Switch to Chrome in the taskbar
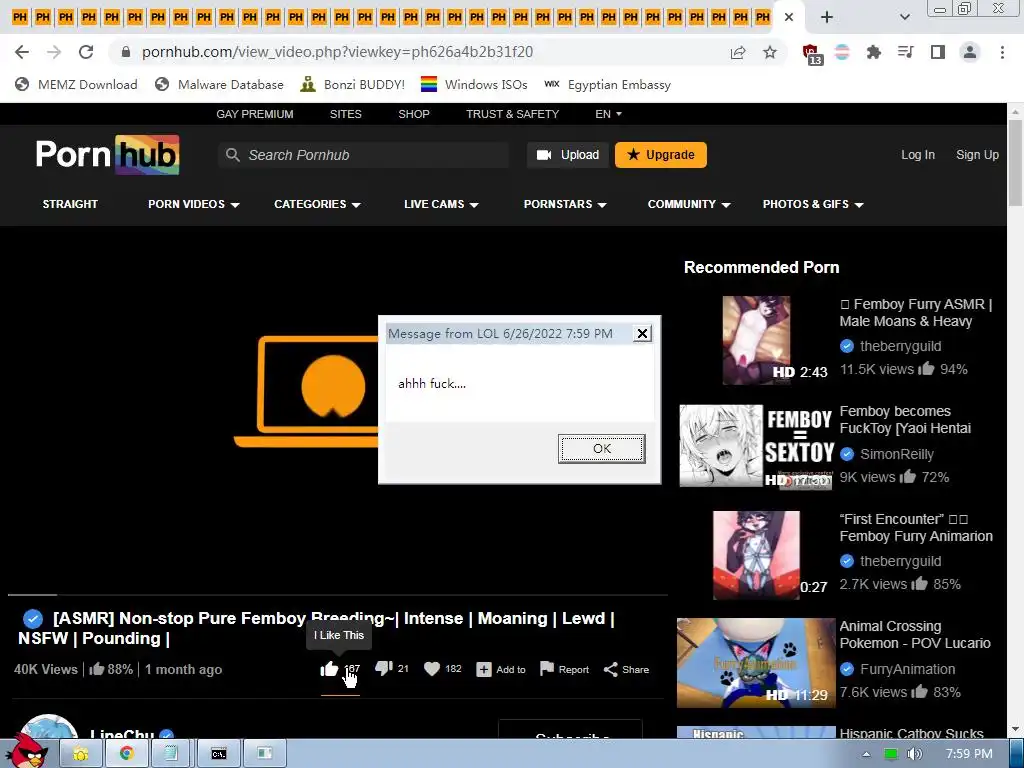The width and height of the screenshot is (1024, 768). 126,754
